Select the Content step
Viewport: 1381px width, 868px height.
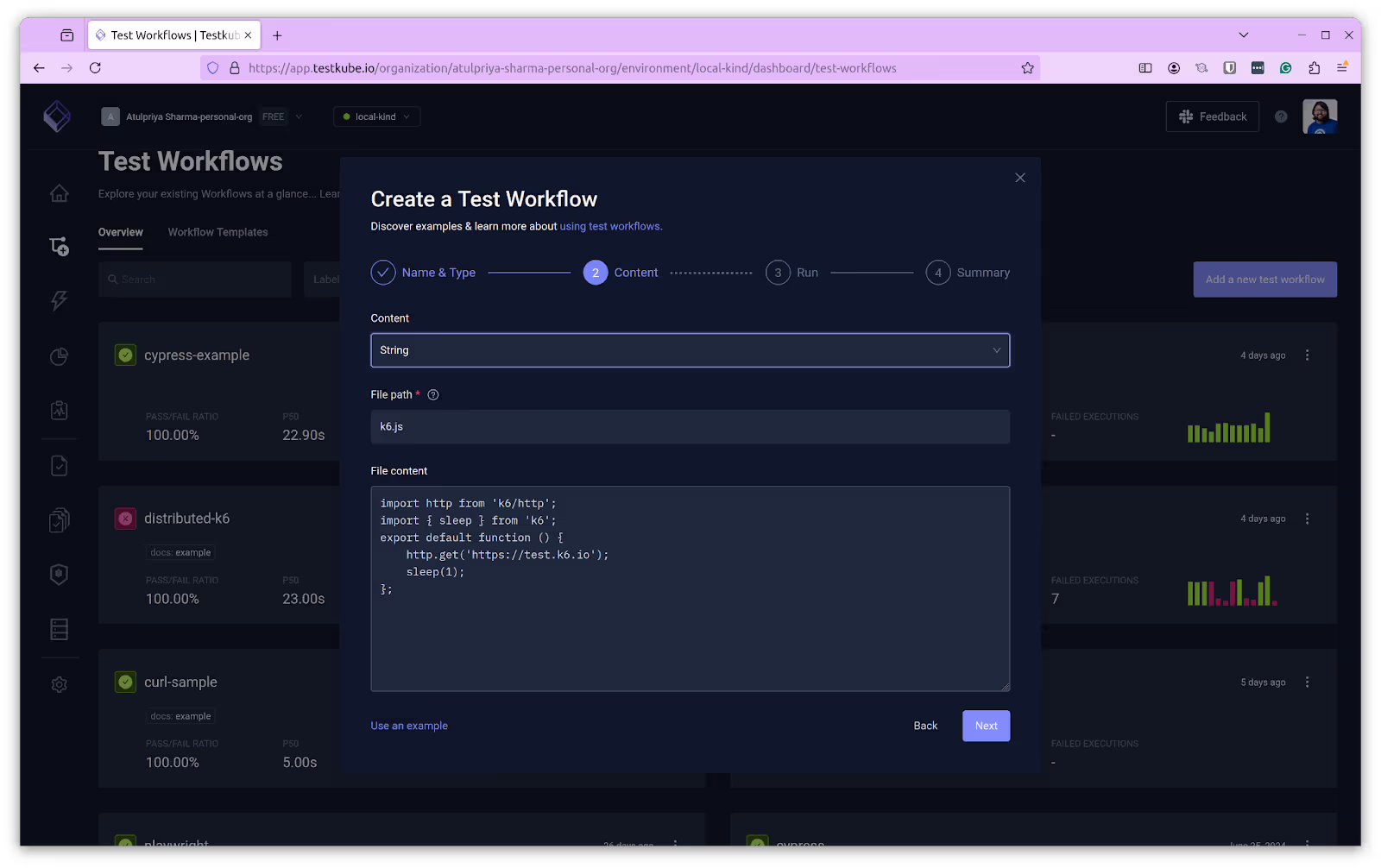621,273
